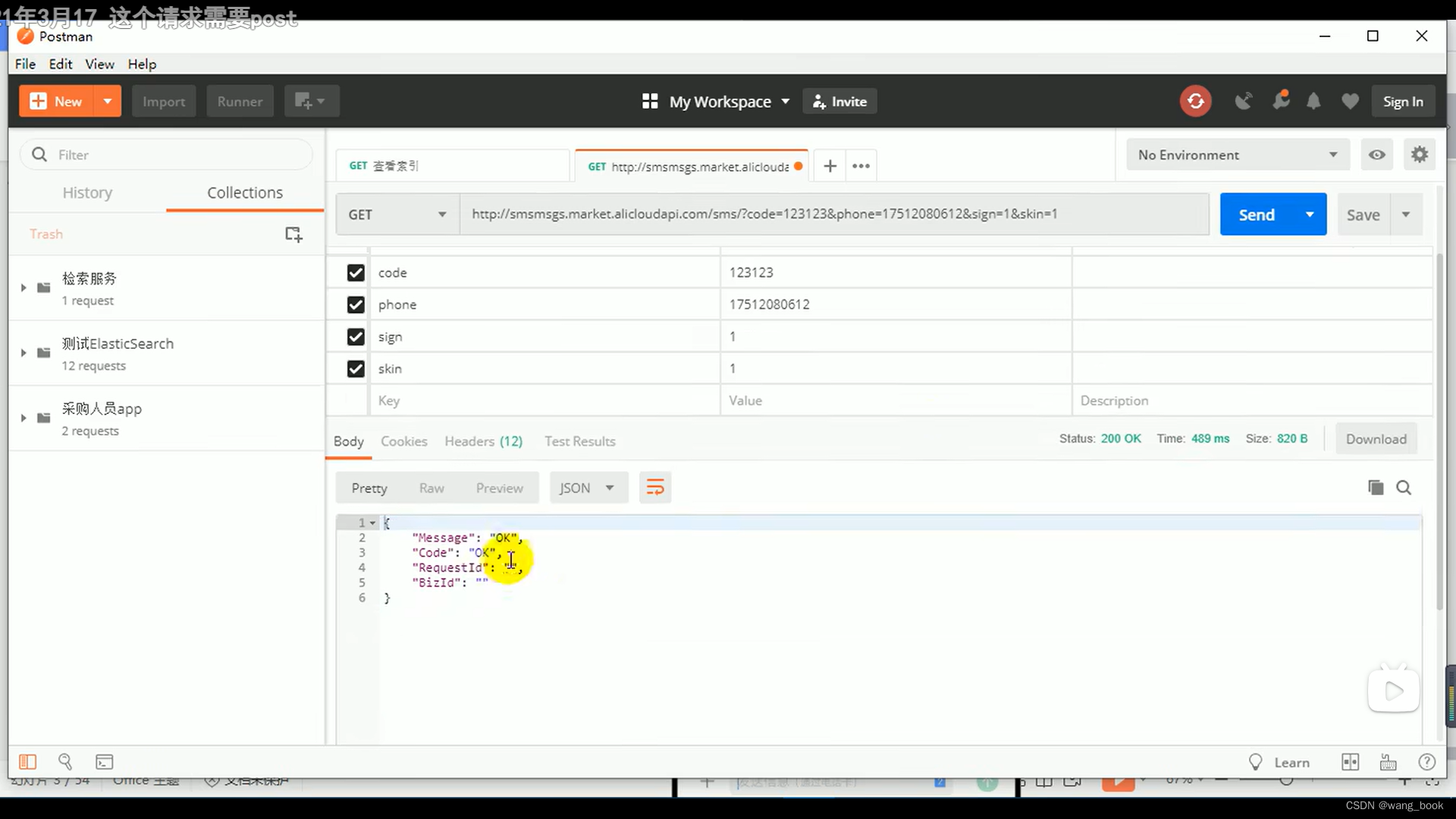The image size is (1456, 819).
Task: Expand the 采购人员app collection
Action: point(24,418)
